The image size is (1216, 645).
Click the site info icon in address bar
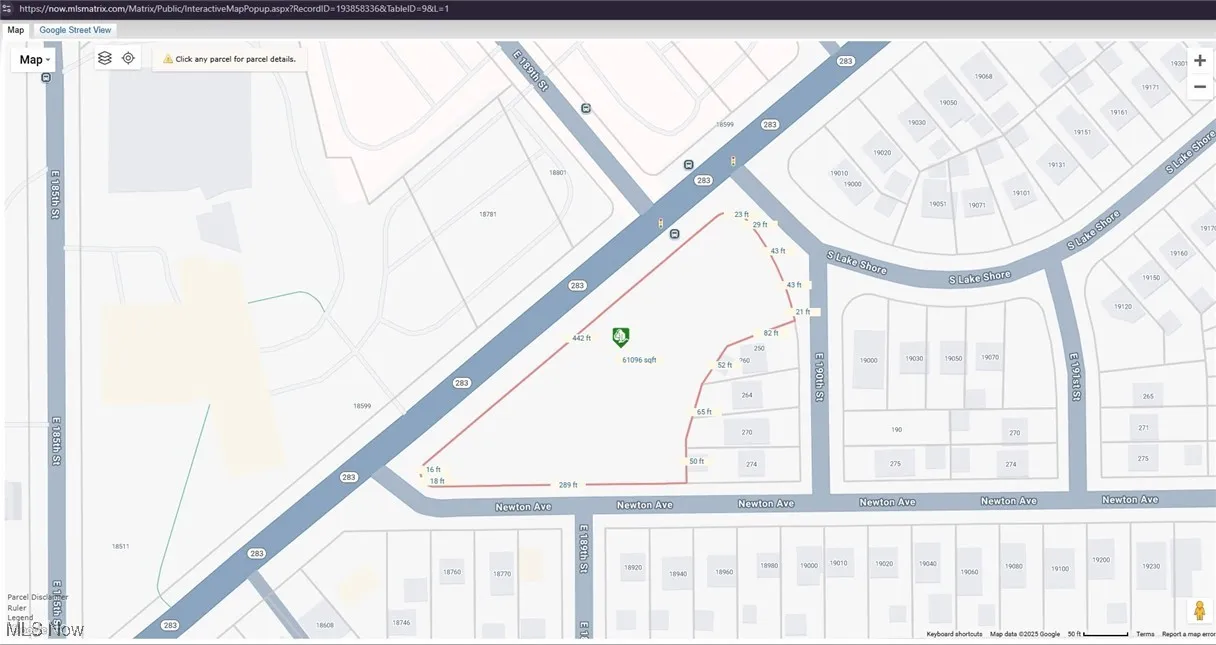coord(9,8)
